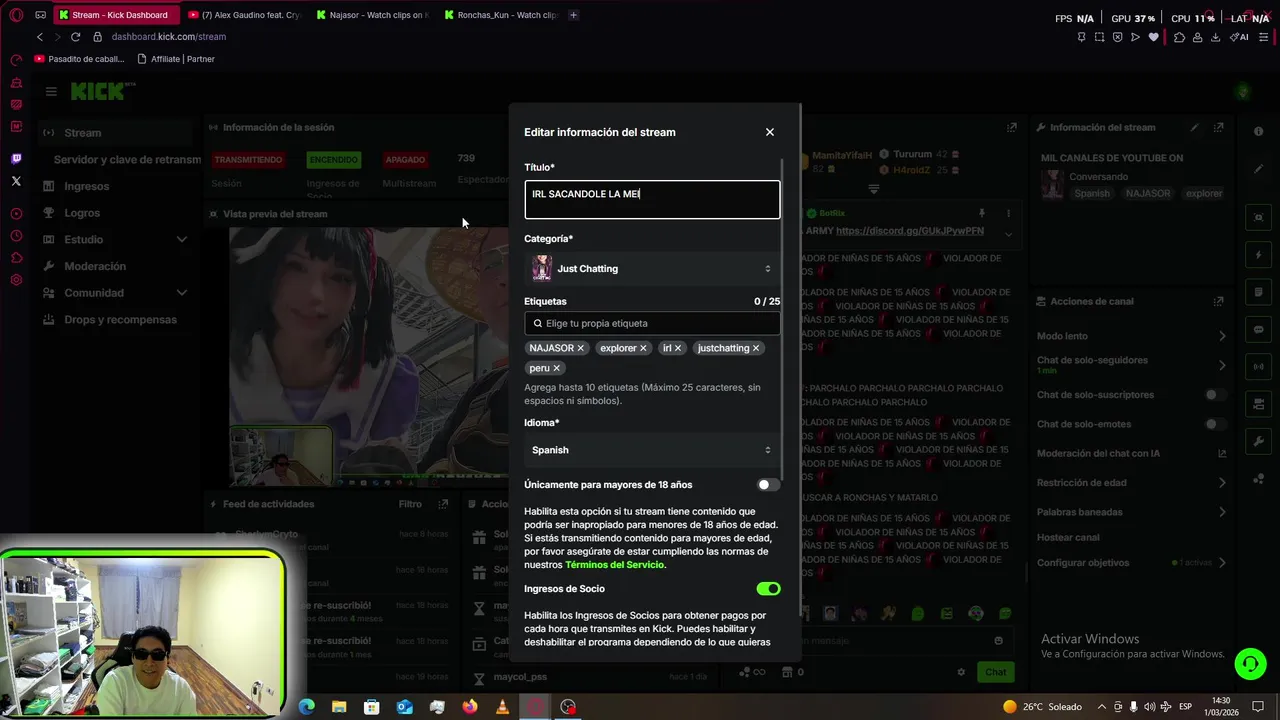The width and height of the screenshot is (1280, 720).
Task: Remove the explorer tag
Action: pyautogui.click(x=643, y=348)
